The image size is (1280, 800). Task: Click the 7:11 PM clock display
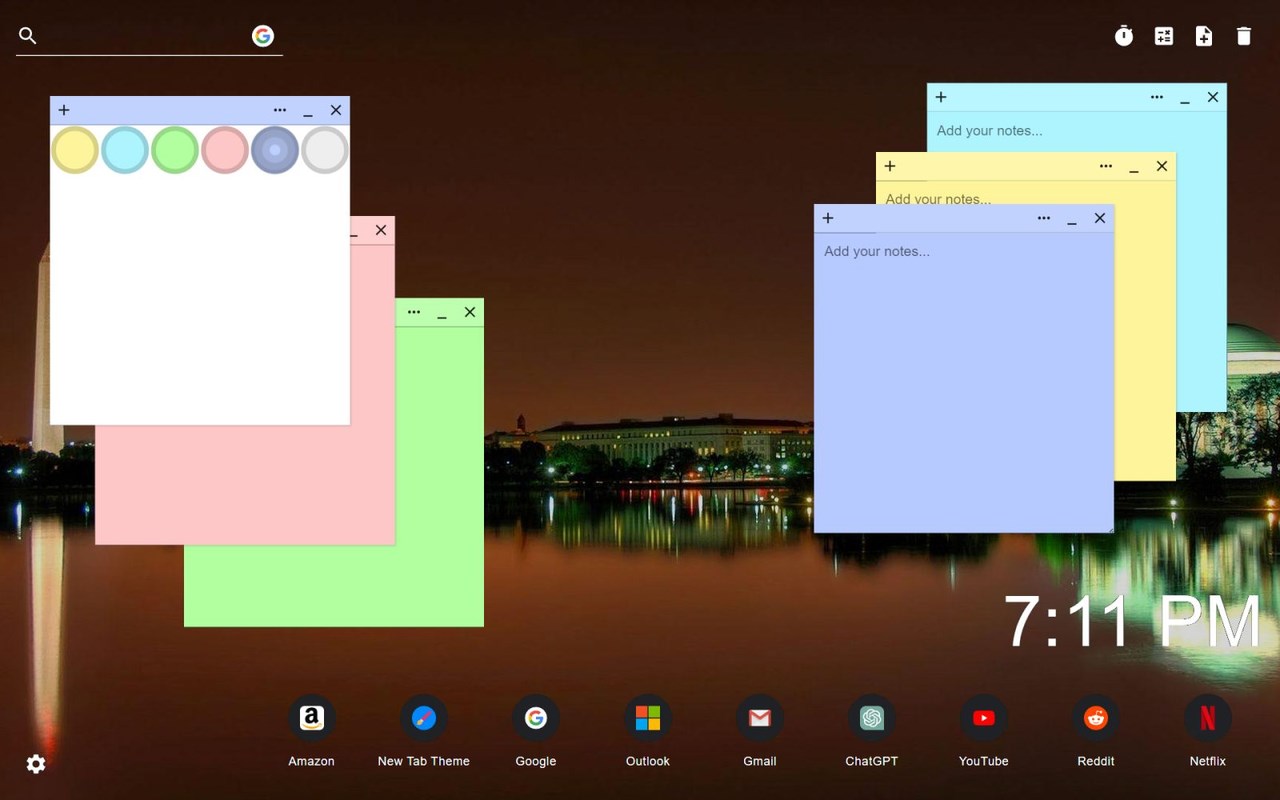coord(1132,621)
